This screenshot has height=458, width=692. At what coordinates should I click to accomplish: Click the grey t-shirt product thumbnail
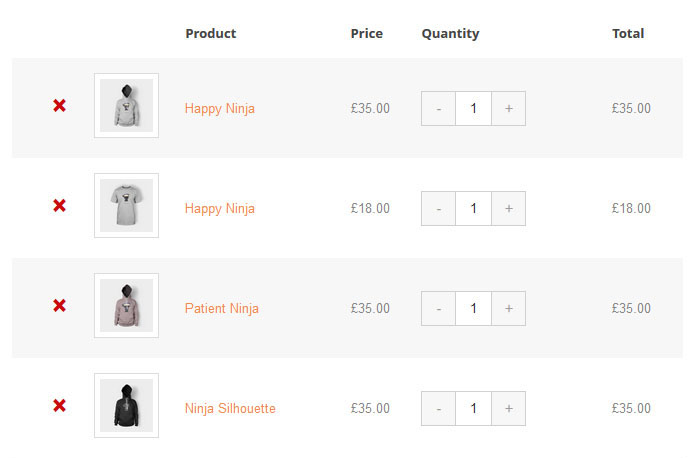tap(126, 206)
